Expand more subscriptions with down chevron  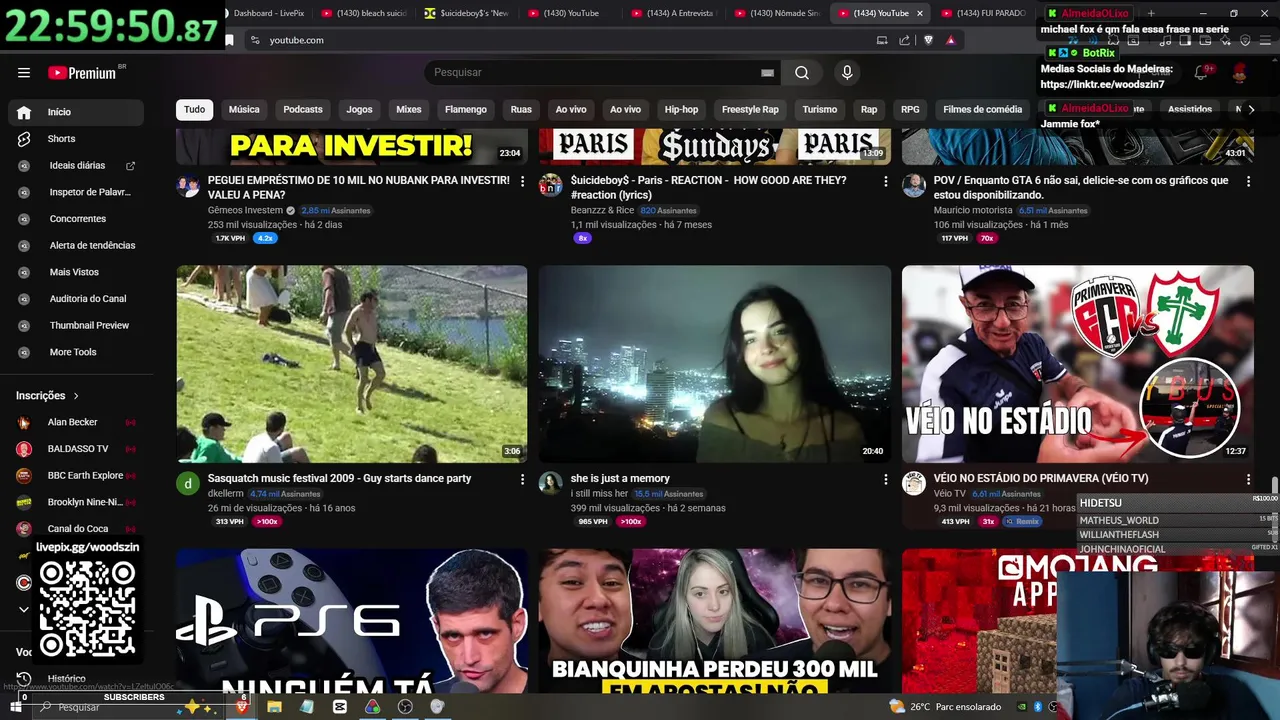click(x=24, y=609)
